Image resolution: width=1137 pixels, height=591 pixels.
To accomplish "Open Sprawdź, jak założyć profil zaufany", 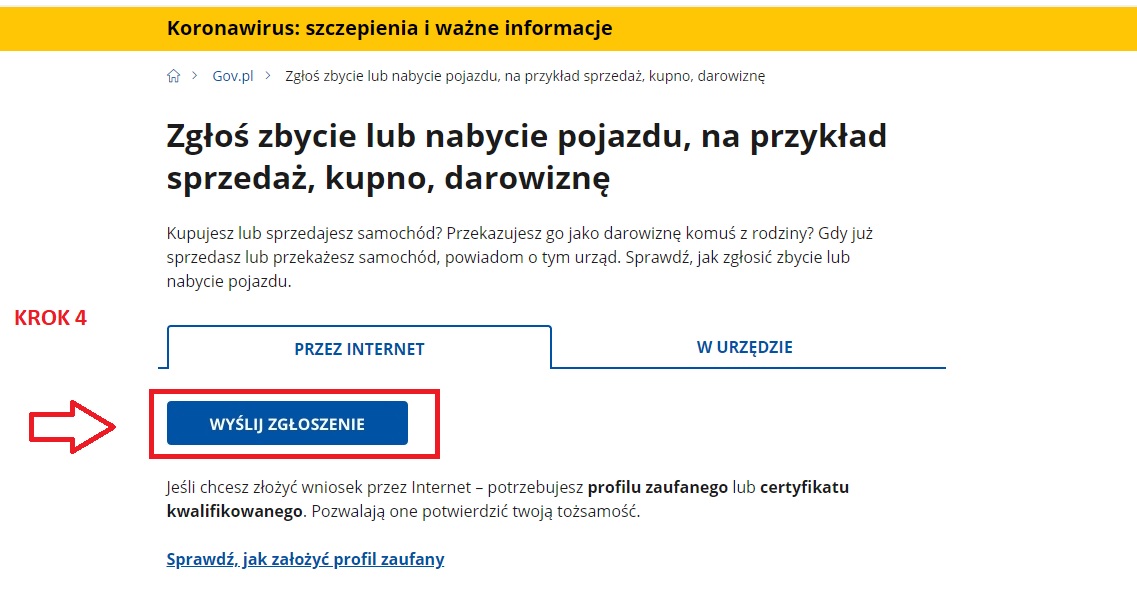I will coord(305,559).
